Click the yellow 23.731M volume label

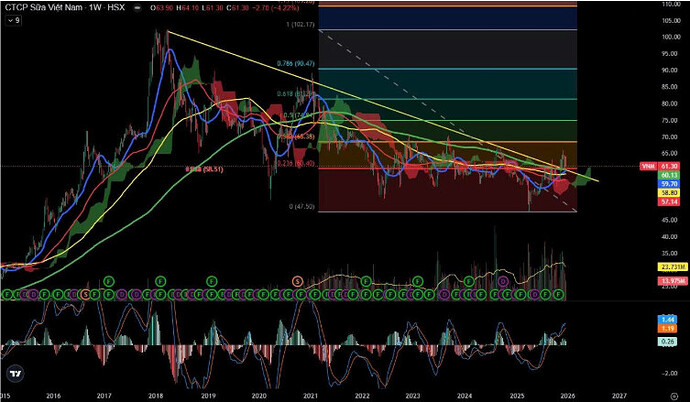point(672,267)
